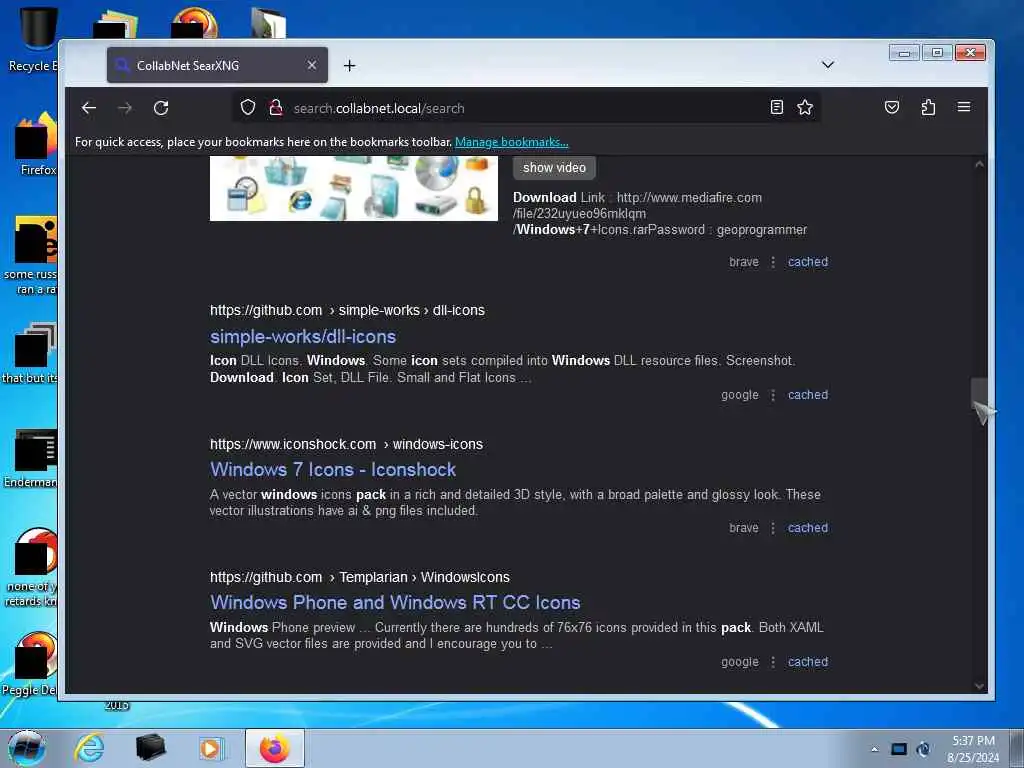Image resolution: width=1024 pixels, height=768 pixels.
Task: Go back to the previous page
Action: click(89, 108)
